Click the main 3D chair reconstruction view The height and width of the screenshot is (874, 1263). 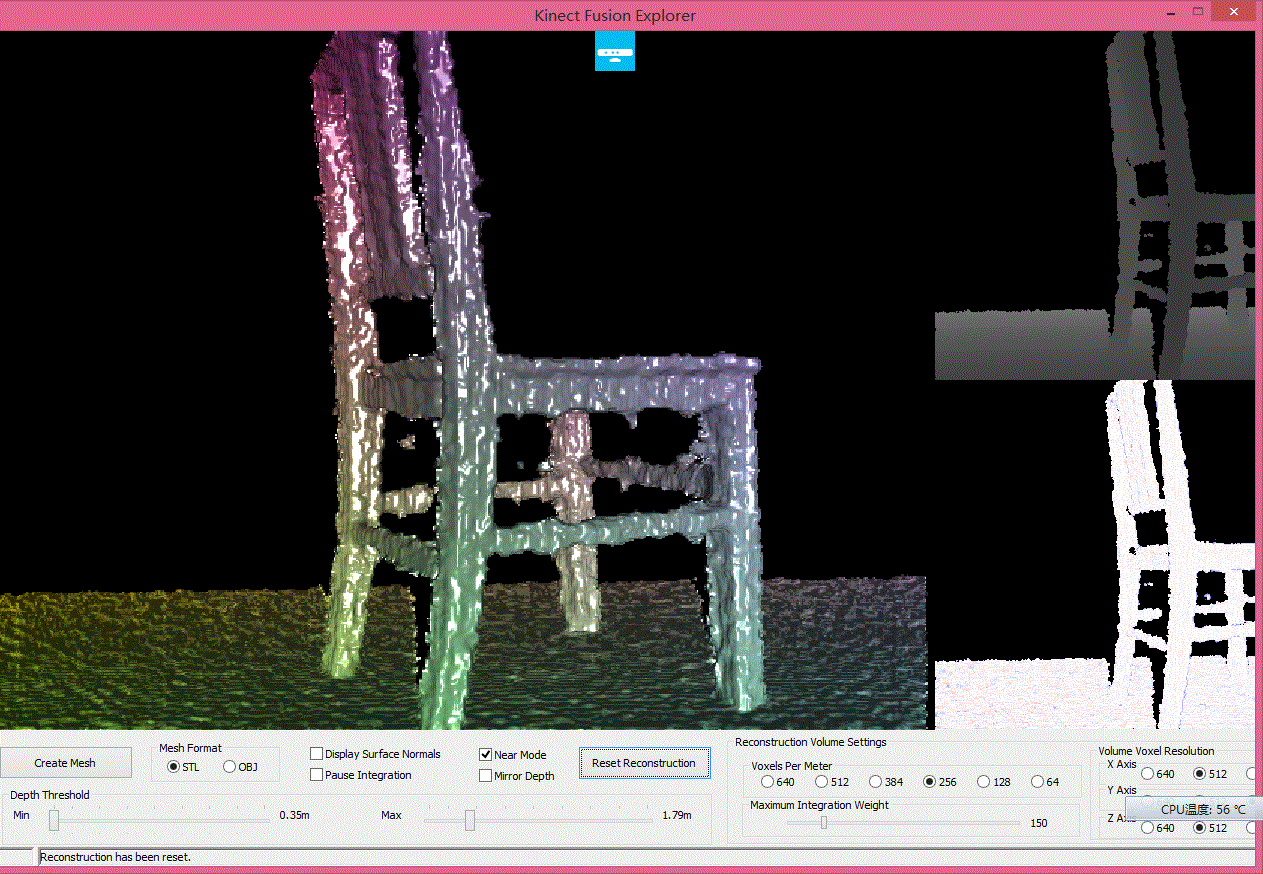pos(463,380)
